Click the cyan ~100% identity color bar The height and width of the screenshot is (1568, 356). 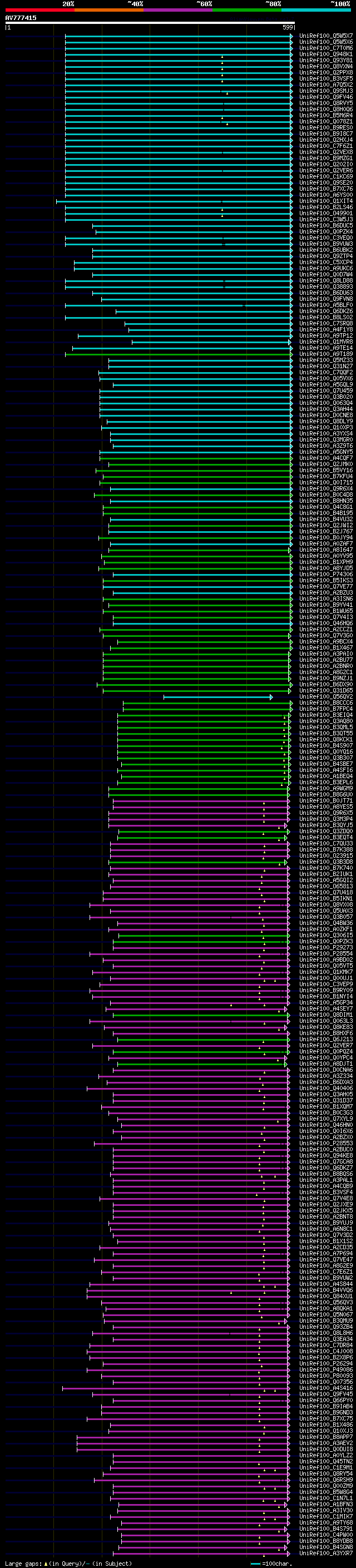coord(316,11)
